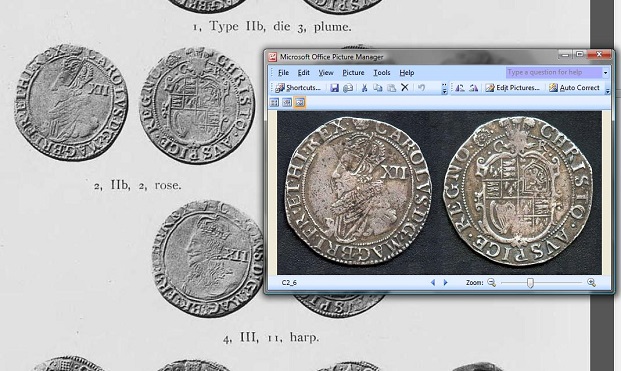Switch to Thumbnail view
The width and height of the screenshot is (621, 371).
tap(274, 103)
